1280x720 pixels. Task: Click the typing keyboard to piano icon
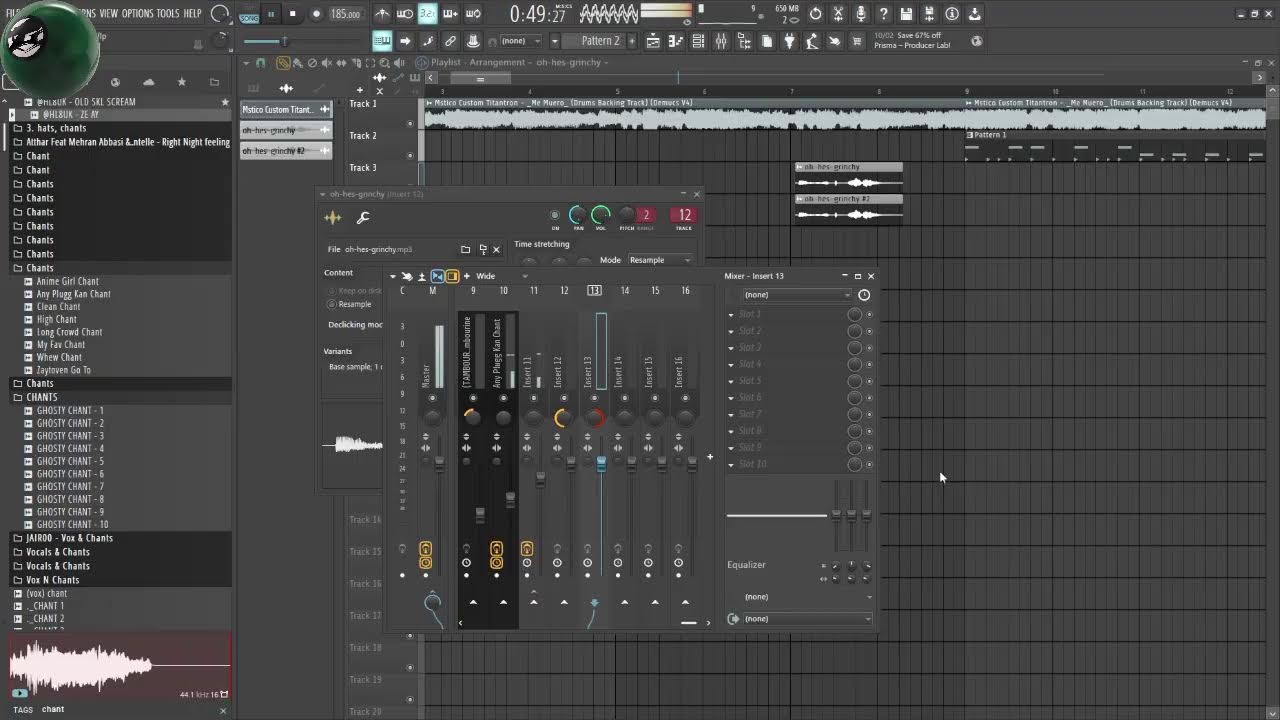(x=383, y=41)
